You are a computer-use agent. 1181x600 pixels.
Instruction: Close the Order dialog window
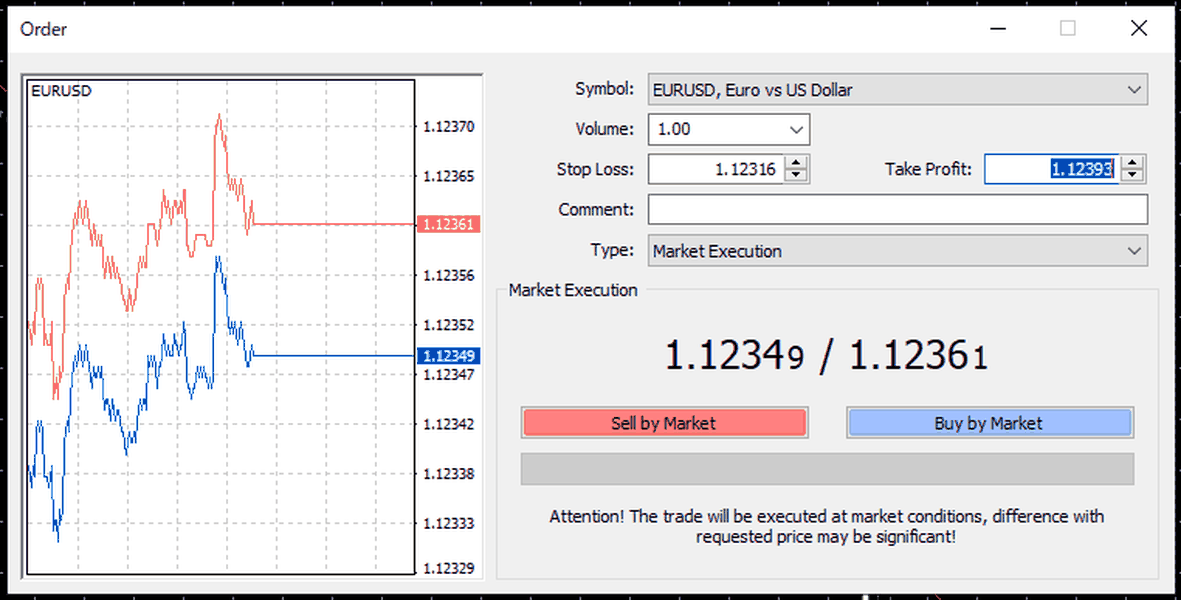click(1139, 29)
